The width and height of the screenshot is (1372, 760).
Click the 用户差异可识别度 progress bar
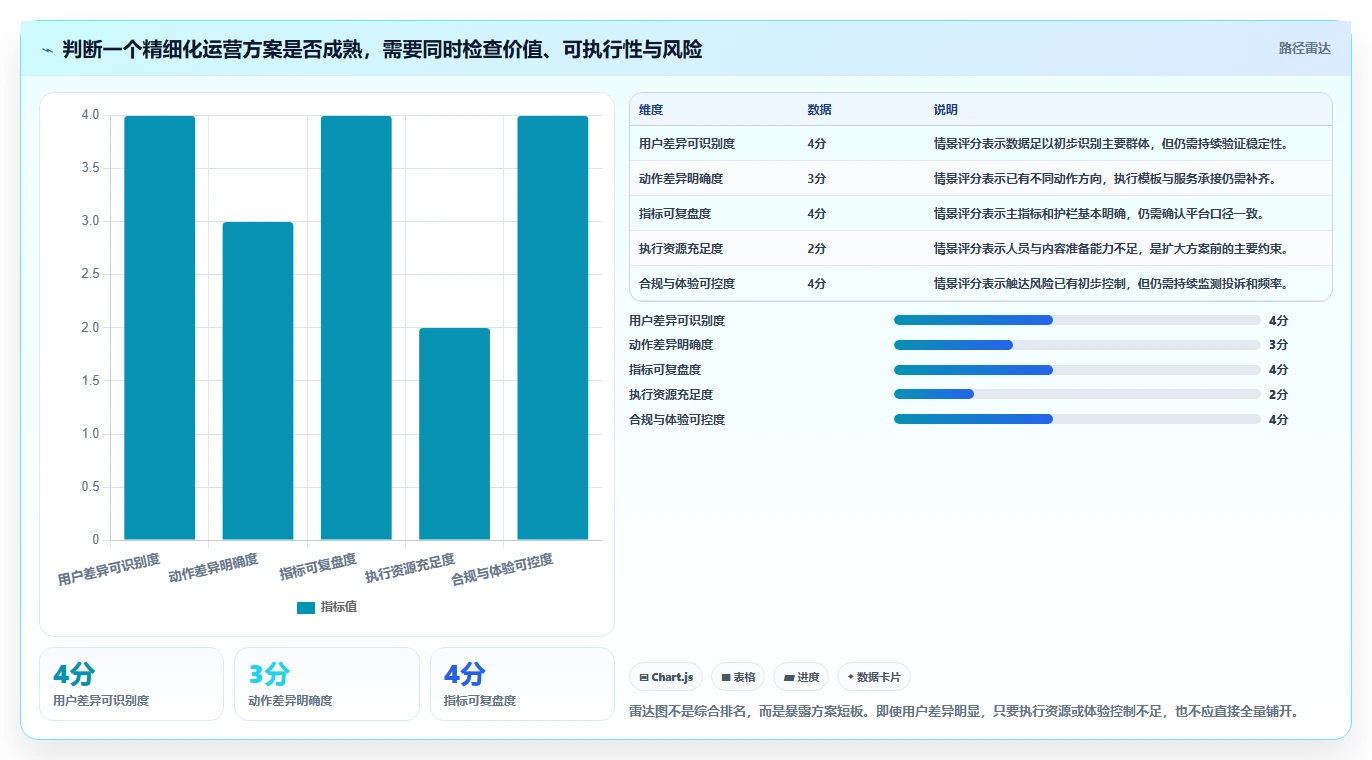1077,320
